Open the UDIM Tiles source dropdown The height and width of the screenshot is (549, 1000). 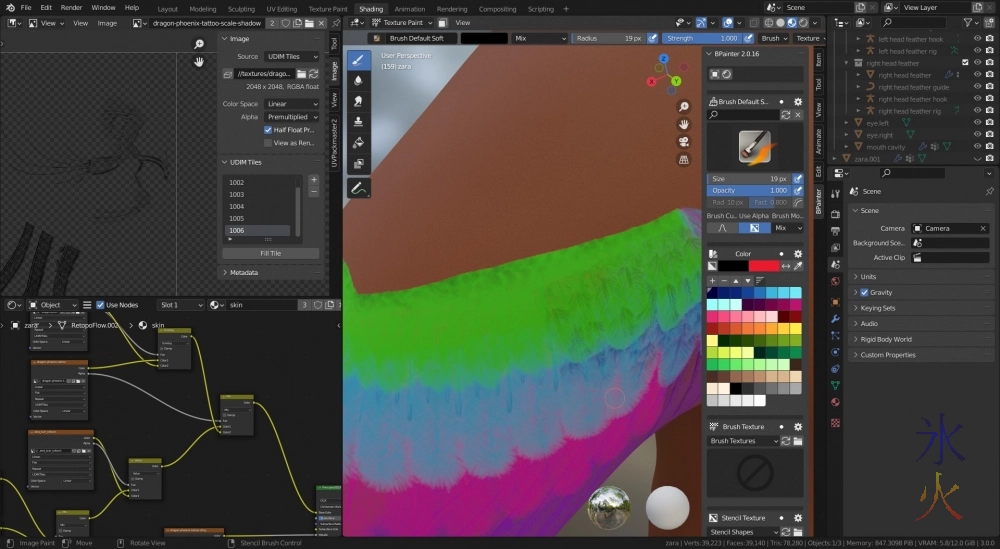click(x=291, y=57)
